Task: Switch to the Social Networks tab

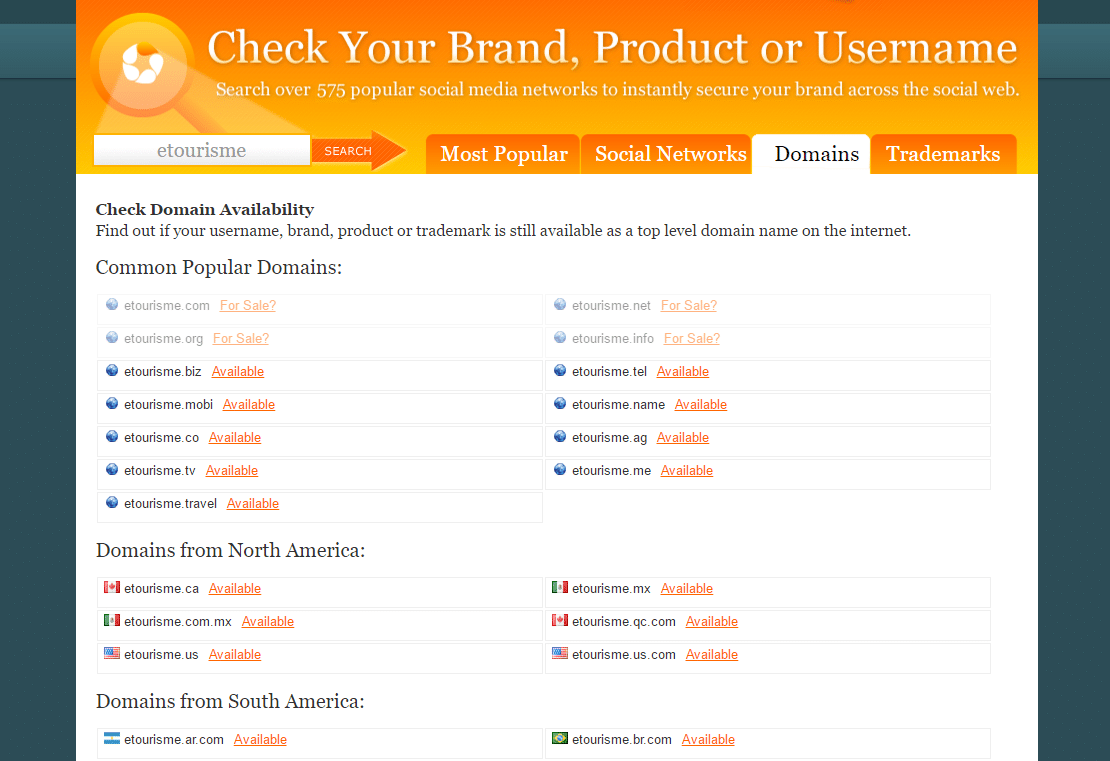Action: pos(670,154)
